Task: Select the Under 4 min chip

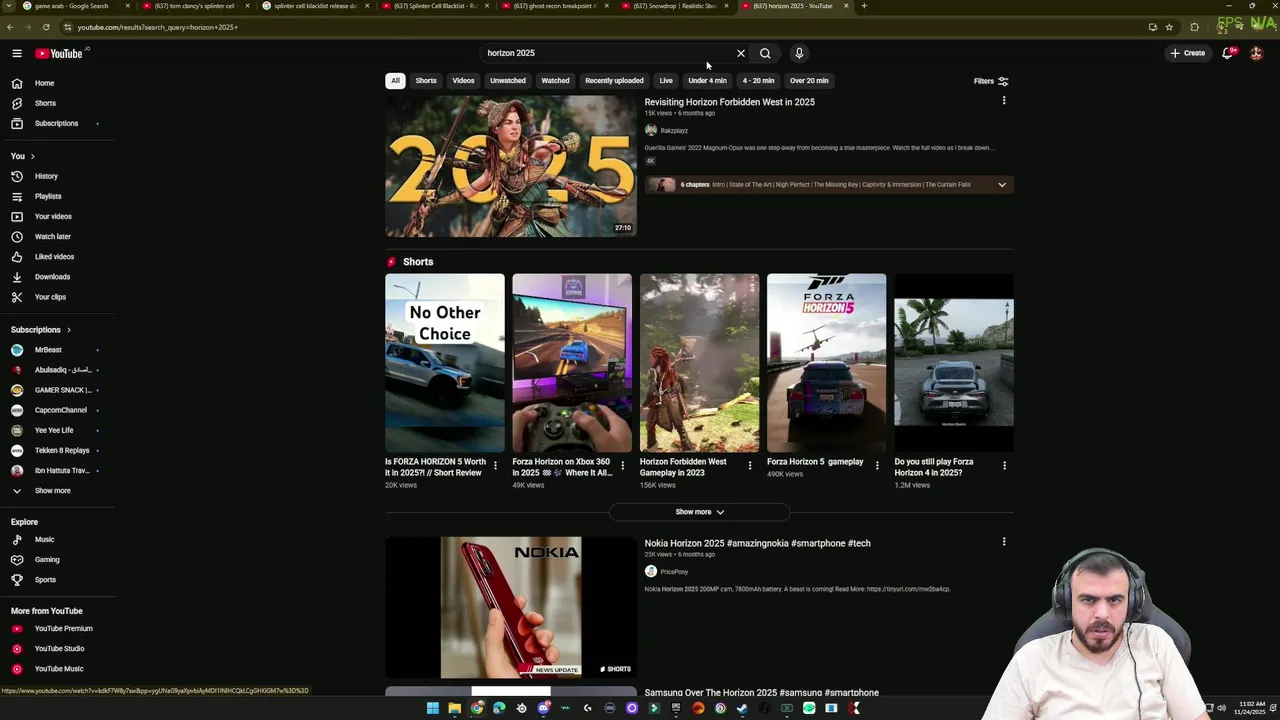Action: tap(707, 81)
